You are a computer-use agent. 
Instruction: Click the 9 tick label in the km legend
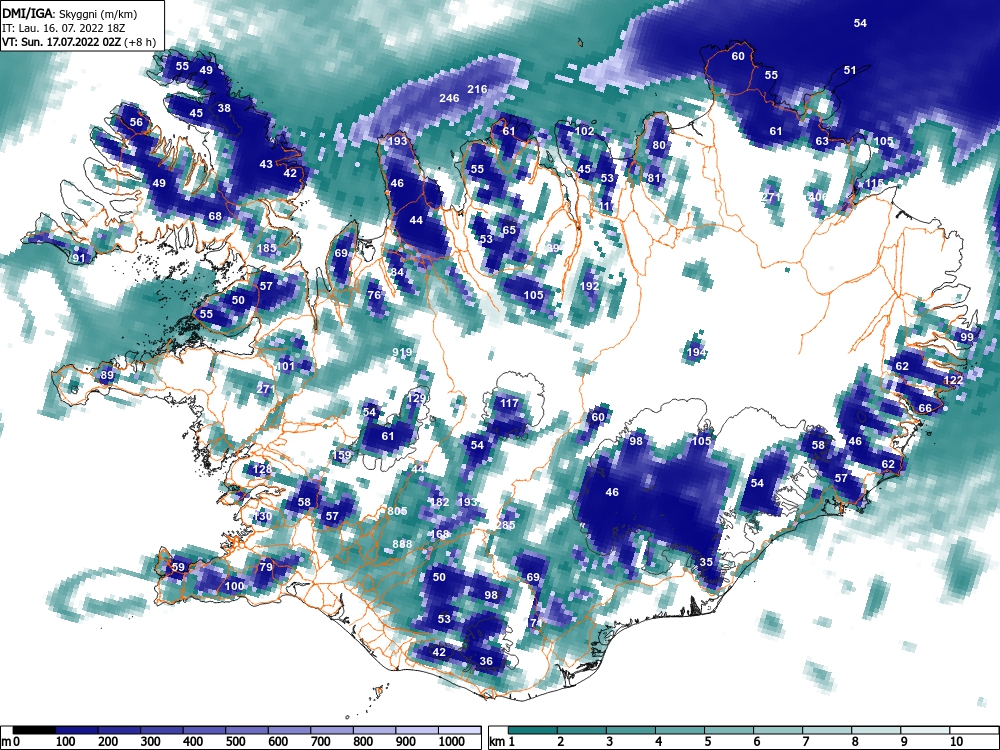coord(904,742)
